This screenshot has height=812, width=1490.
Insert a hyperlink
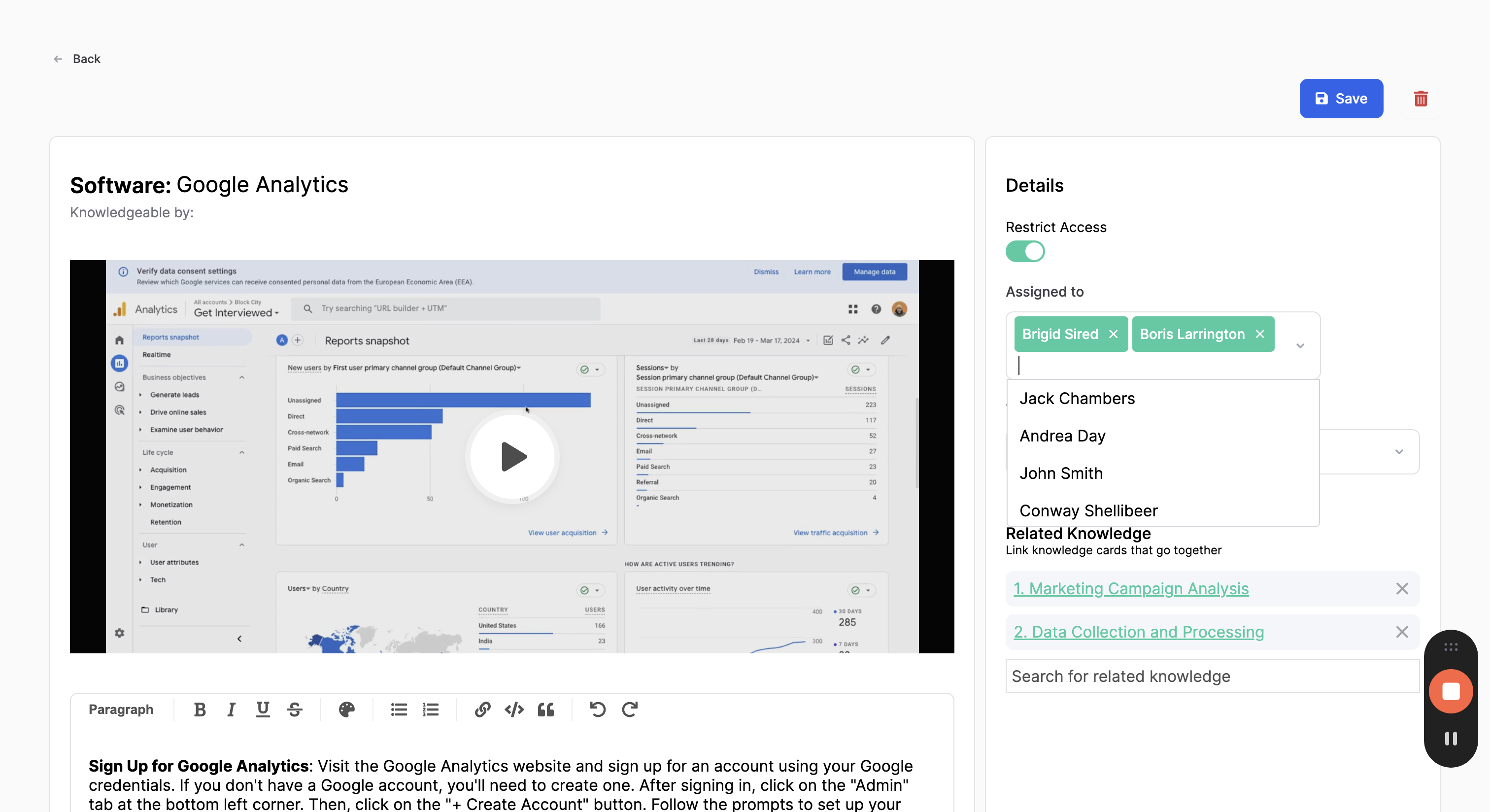coord(482,709)
